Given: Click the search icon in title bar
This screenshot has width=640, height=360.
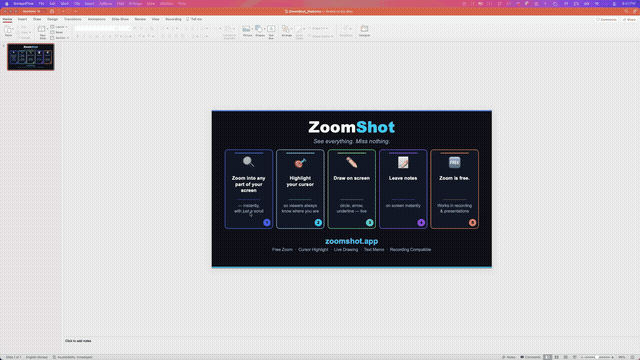Looking at the screenshot, I should tap(627, 11).
